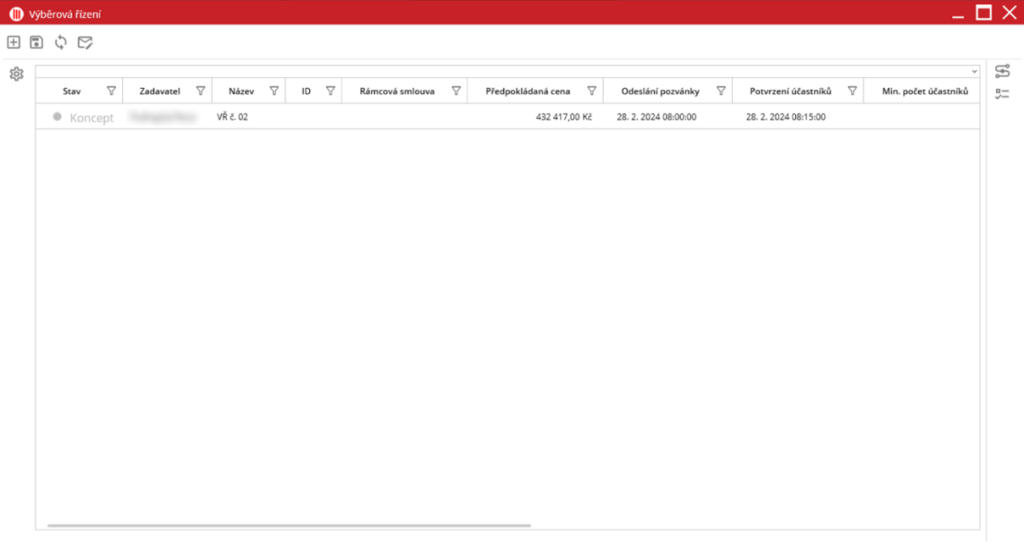Sort by Min. počet účastníků column header
Viewport: 1024px width, 545px height.
[x=920, y=91]
